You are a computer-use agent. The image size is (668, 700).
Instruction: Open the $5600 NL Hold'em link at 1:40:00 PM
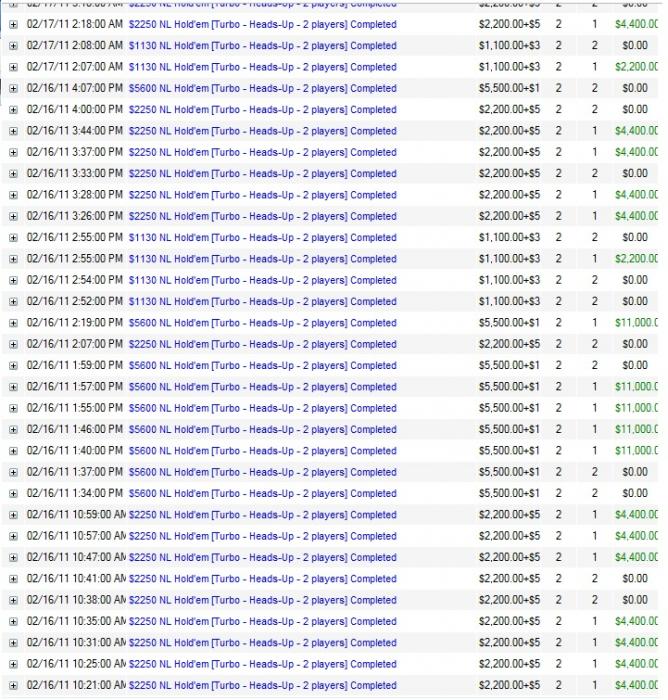(263, 451)
